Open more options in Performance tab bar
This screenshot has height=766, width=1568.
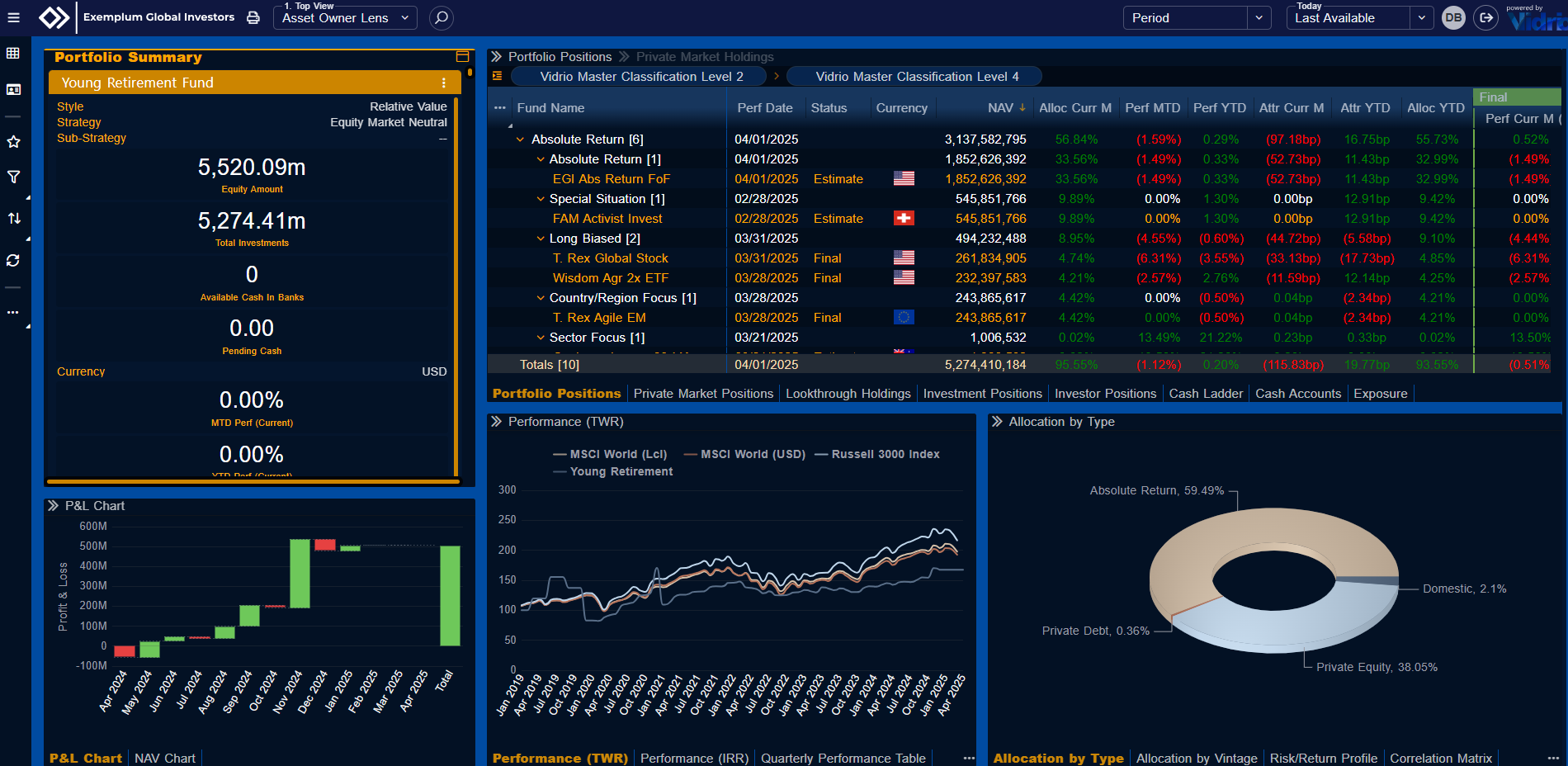click(x=969, y=758)
